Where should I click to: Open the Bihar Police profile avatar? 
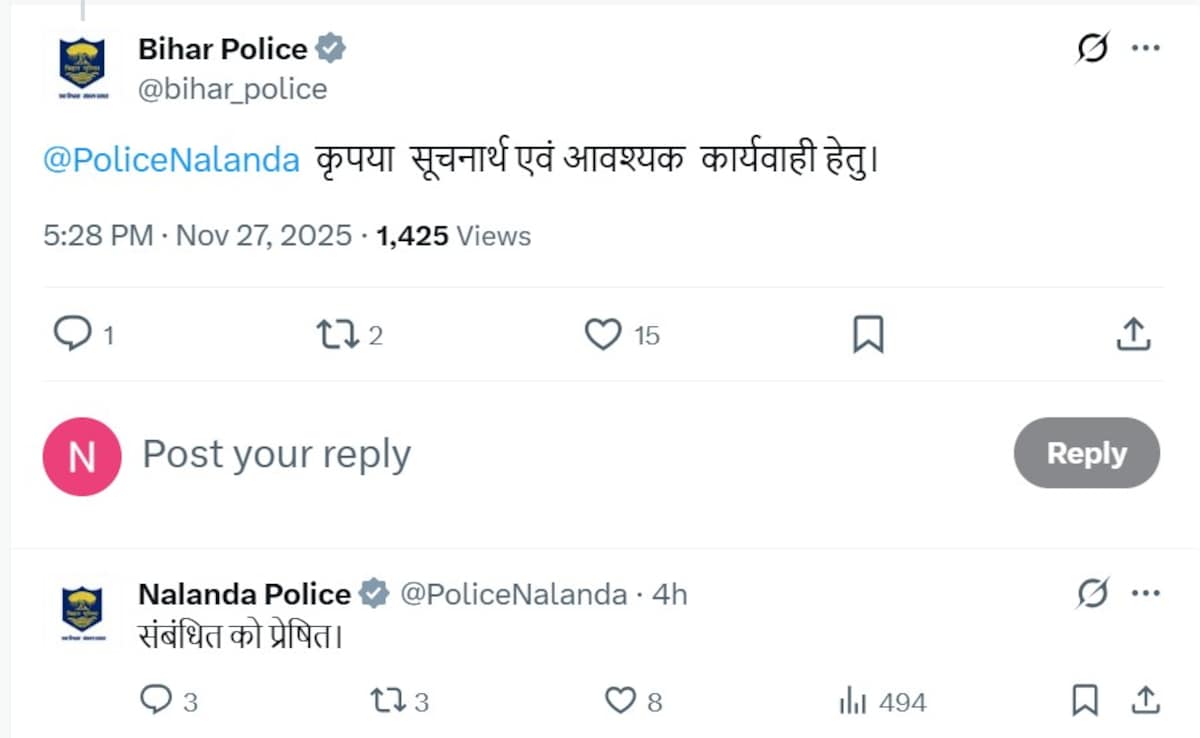[x=81, y=65]
